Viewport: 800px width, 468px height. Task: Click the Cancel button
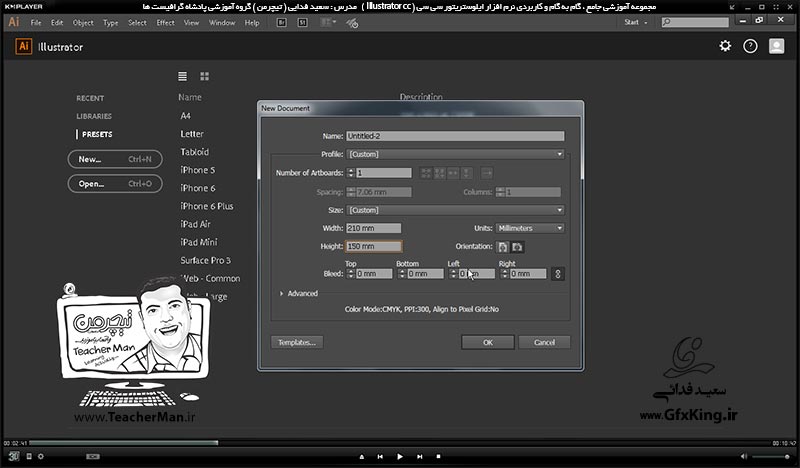pos(544,342)
